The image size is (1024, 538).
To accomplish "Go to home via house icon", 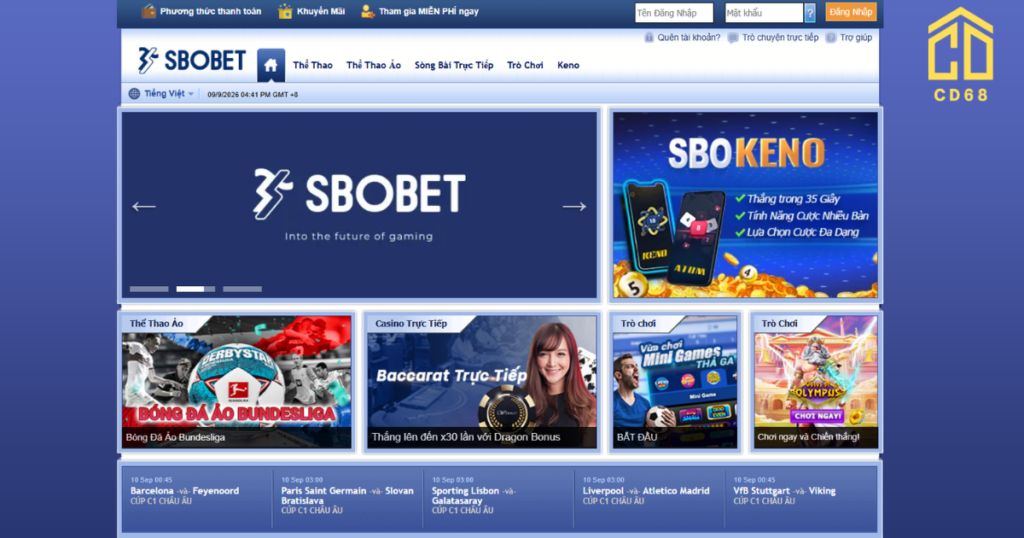I will pyautogui.click(x=271, y=65).
